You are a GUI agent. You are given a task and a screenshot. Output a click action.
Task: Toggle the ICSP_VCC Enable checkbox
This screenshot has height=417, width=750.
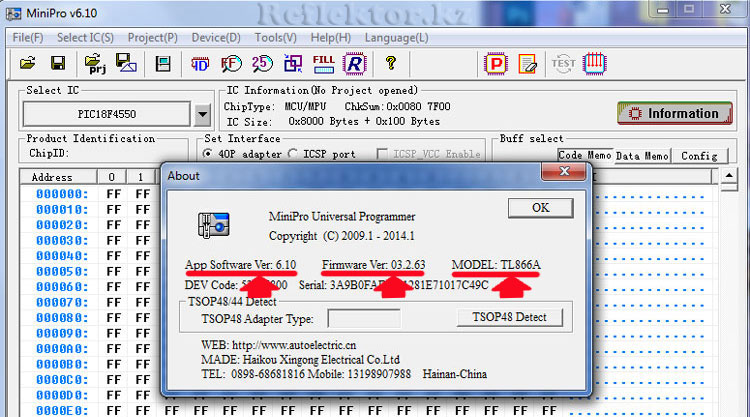[382, 154]
